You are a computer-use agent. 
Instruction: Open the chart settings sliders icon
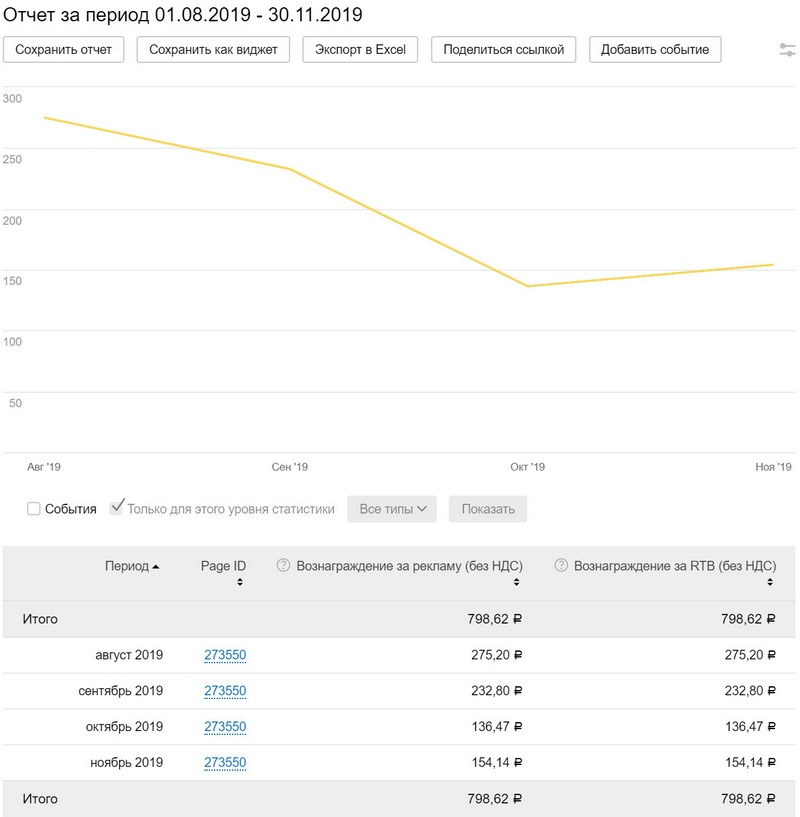pos(788,50)
